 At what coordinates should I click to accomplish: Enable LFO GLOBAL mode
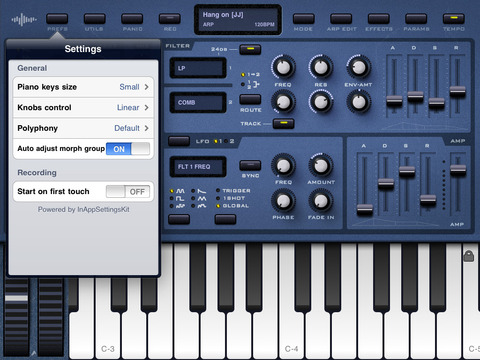tap(233, 206)
